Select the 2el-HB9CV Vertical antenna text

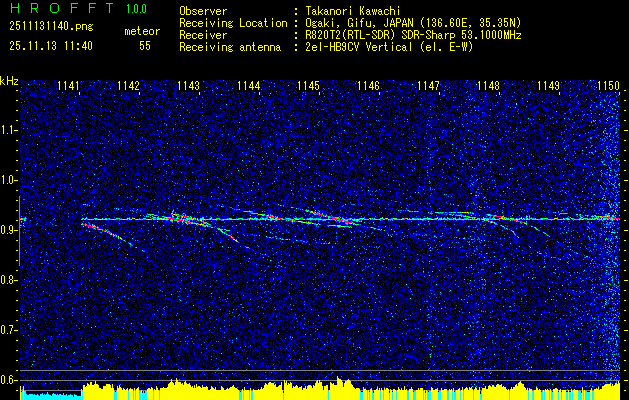pyautogui.click(x=389, y=47)
